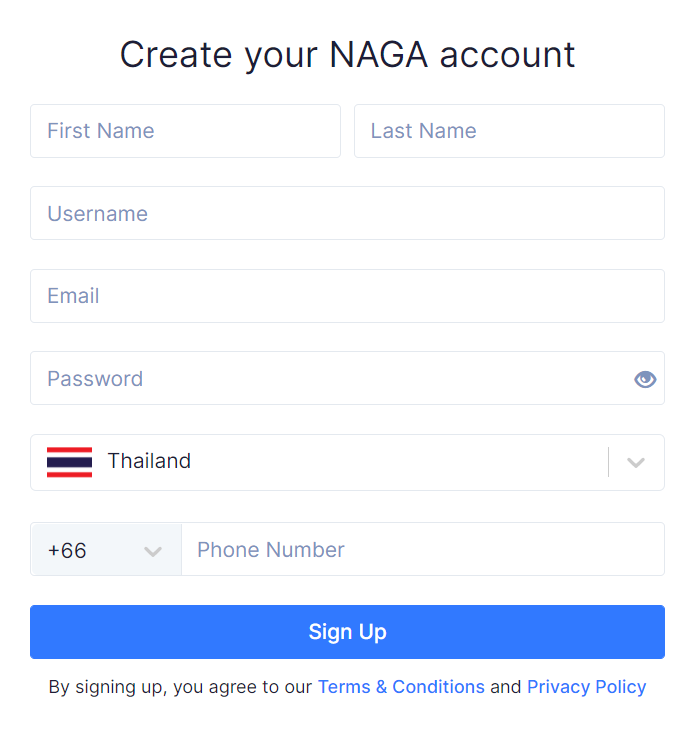The image size is (688, 745).
Task: Open the Terms & Conditions link
Action: pyautogui.click(x=401, y=687)
